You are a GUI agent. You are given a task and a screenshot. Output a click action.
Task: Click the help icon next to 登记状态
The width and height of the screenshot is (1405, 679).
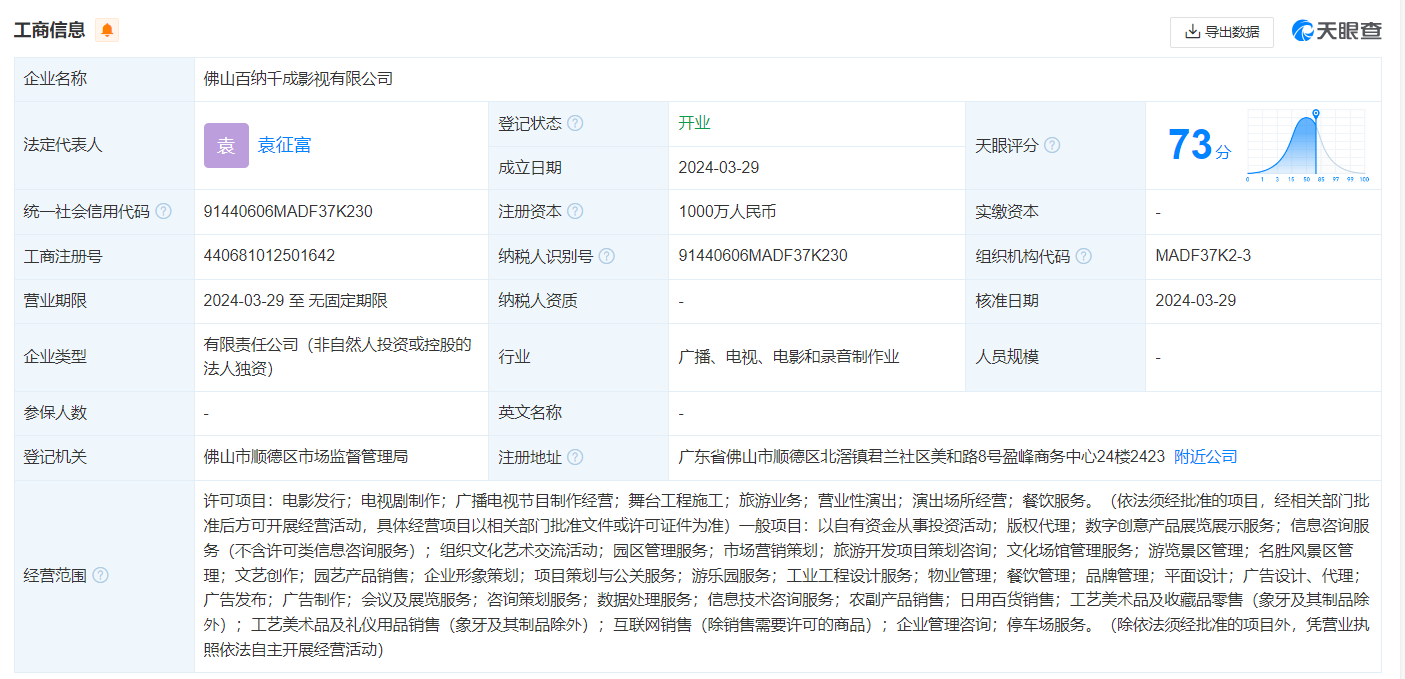pos(575,124)
